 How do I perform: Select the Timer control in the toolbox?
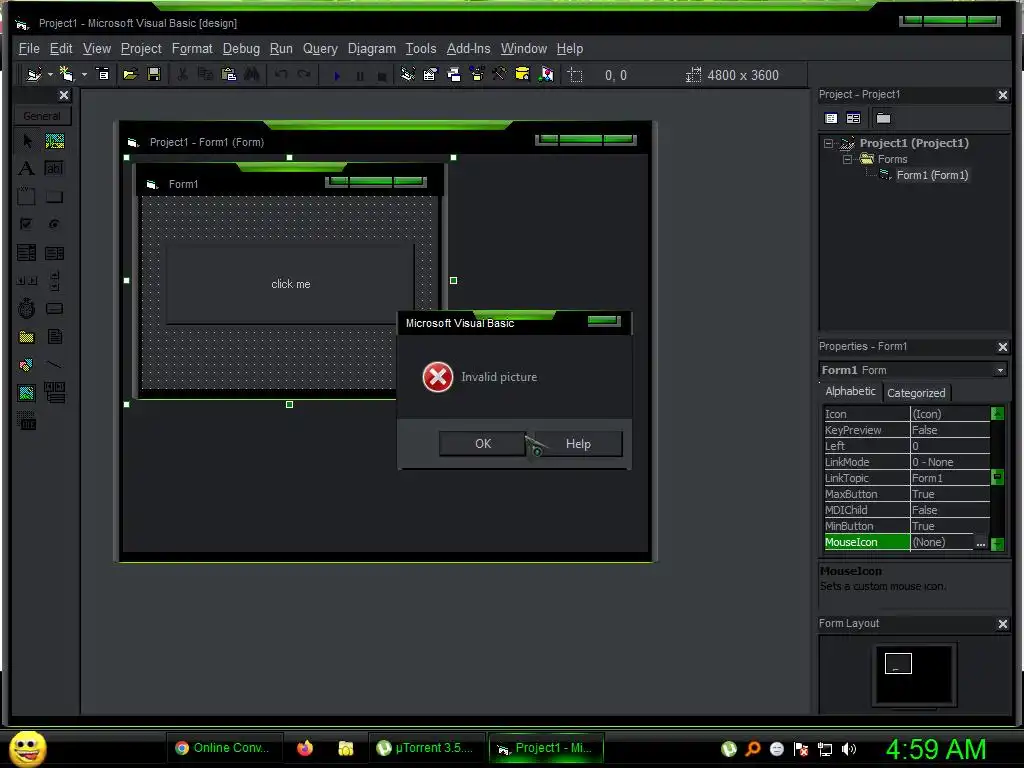tap(27, 308)
